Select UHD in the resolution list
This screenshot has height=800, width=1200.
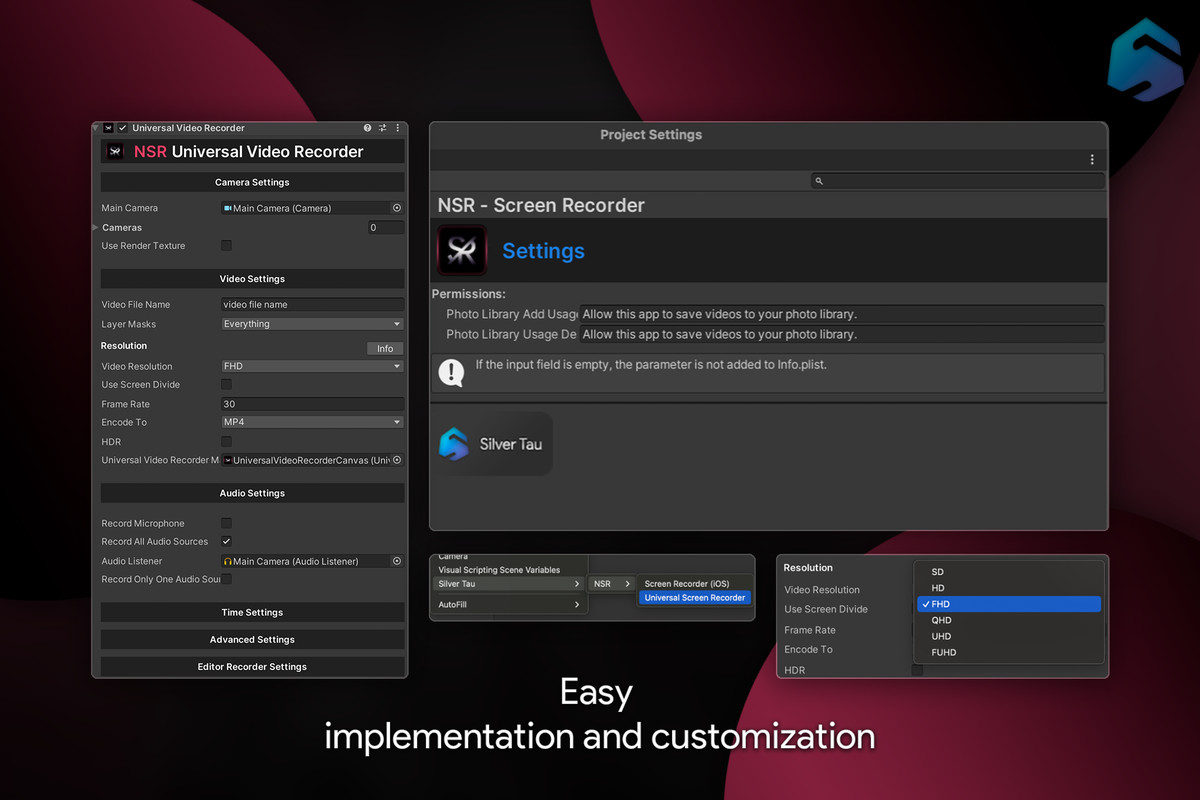tap(1009, 636)
